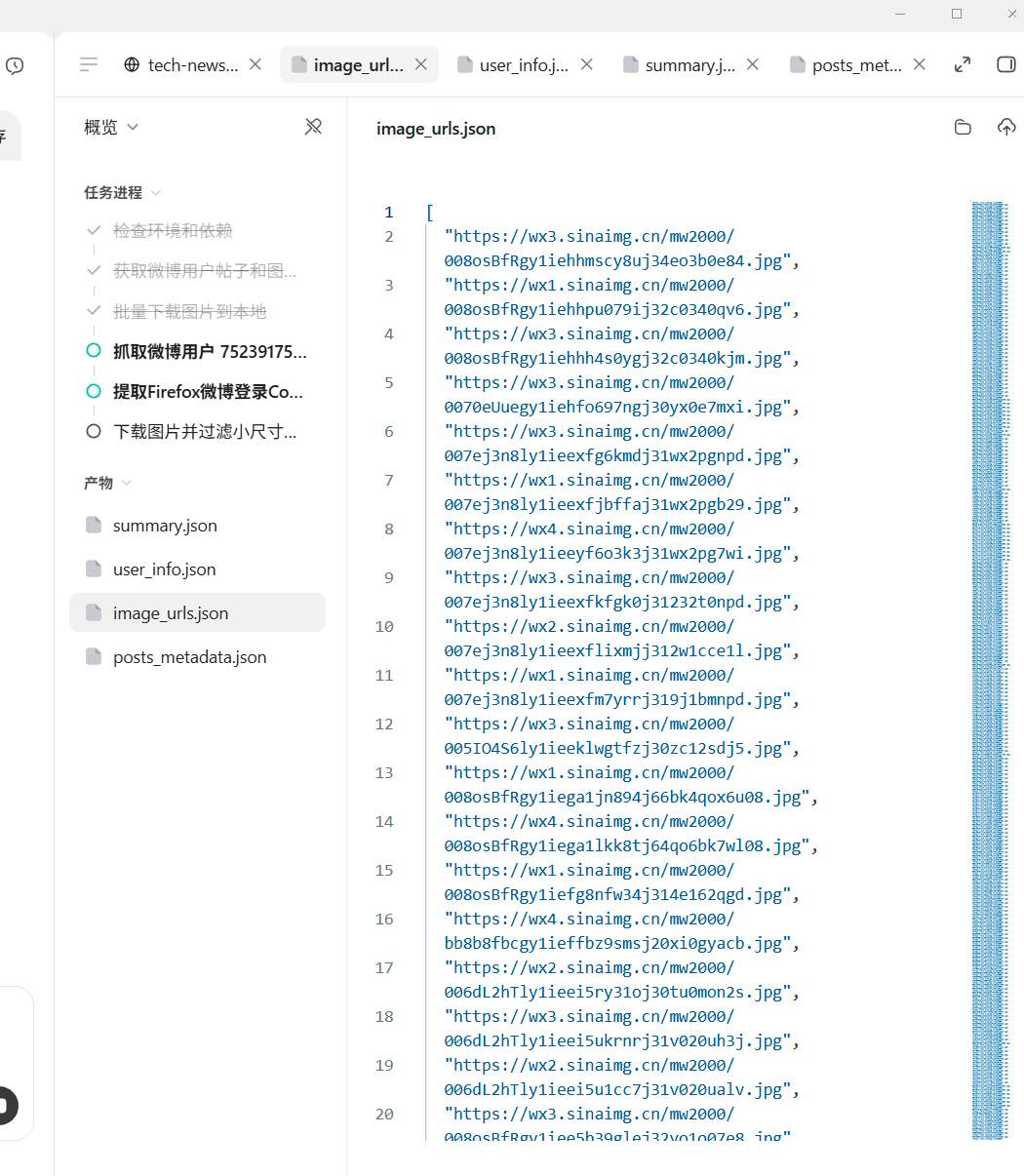Click the URL ending in 006dL2hTly1ieei5ry31oj30tu0mon2s.jpg
Image resolution: width=1024 pixels, height=1176 pixels.
622,980
